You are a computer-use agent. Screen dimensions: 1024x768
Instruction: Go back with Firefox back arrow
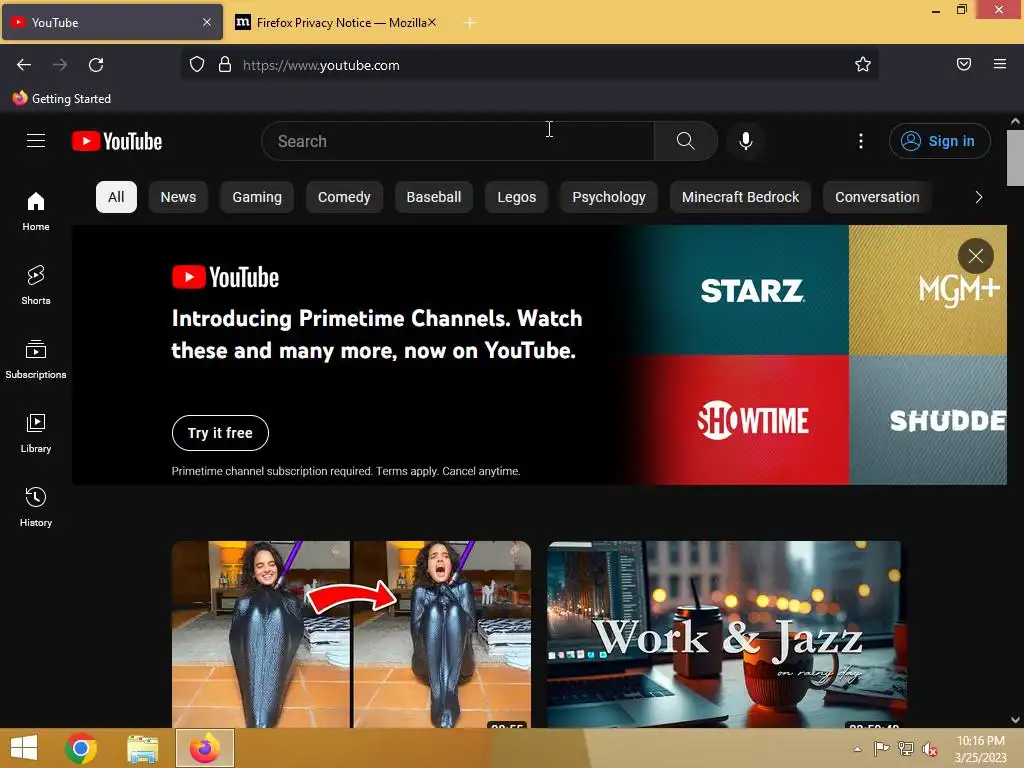pyautogui.click(x=24, y=65)
